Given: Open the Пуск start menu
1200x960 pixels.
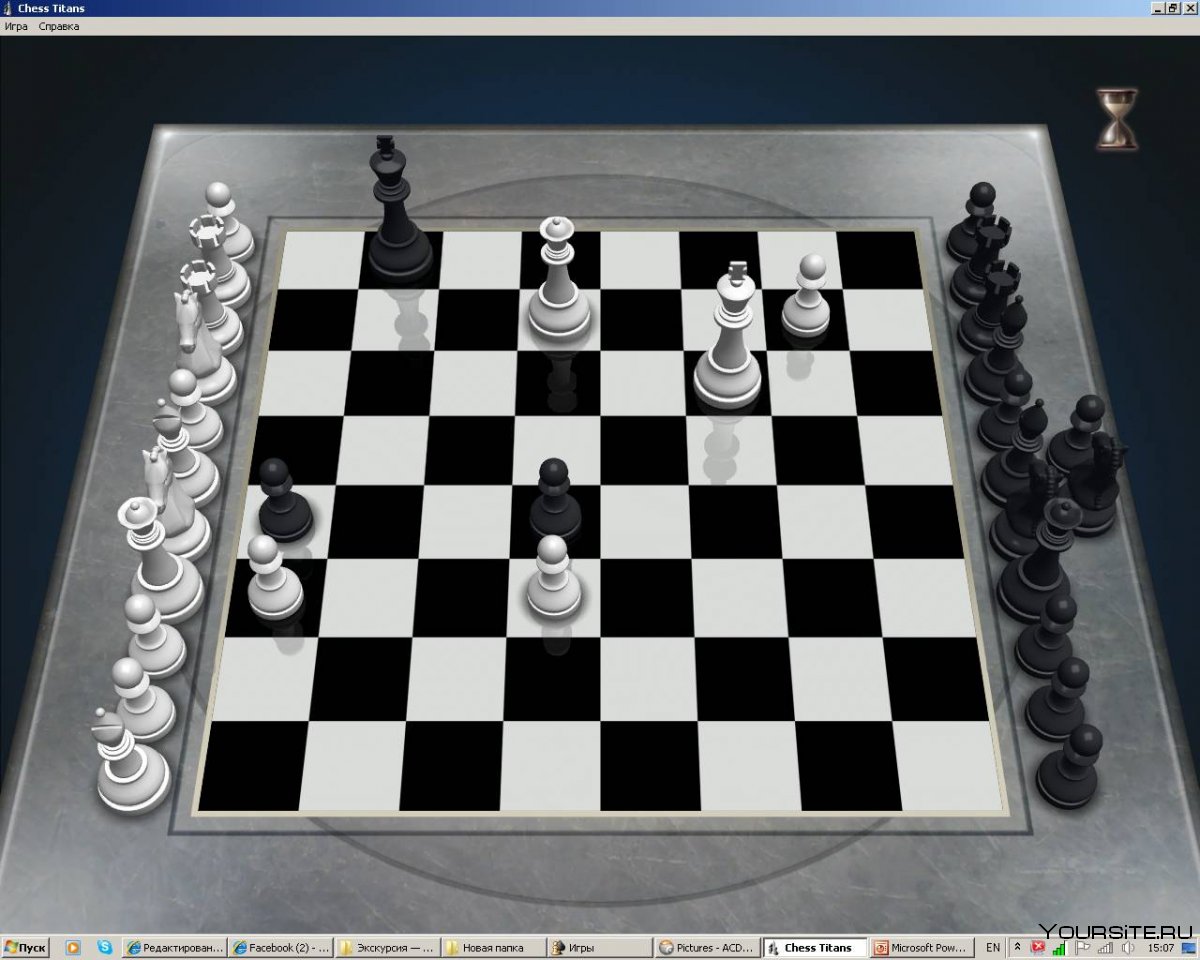Looking at the screenshot, I should point(25,948).
